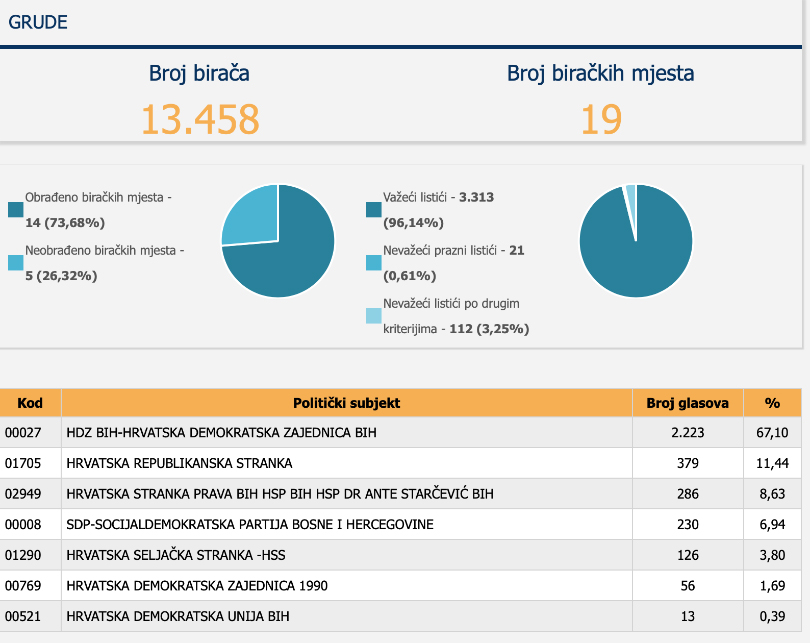Click the processed polling stations pie chart
810x643 pixels.
(278, 241)
